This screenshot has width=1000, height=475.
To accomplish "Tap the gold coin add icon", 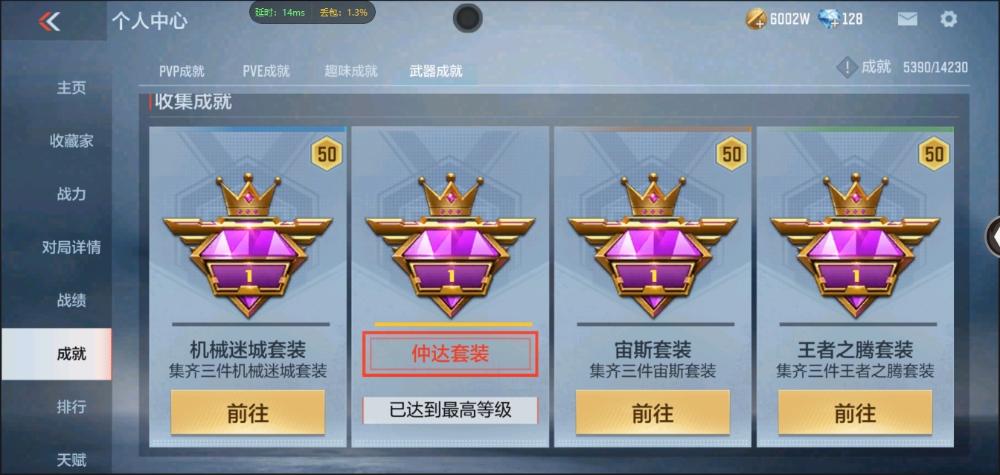I will point(756,19).
